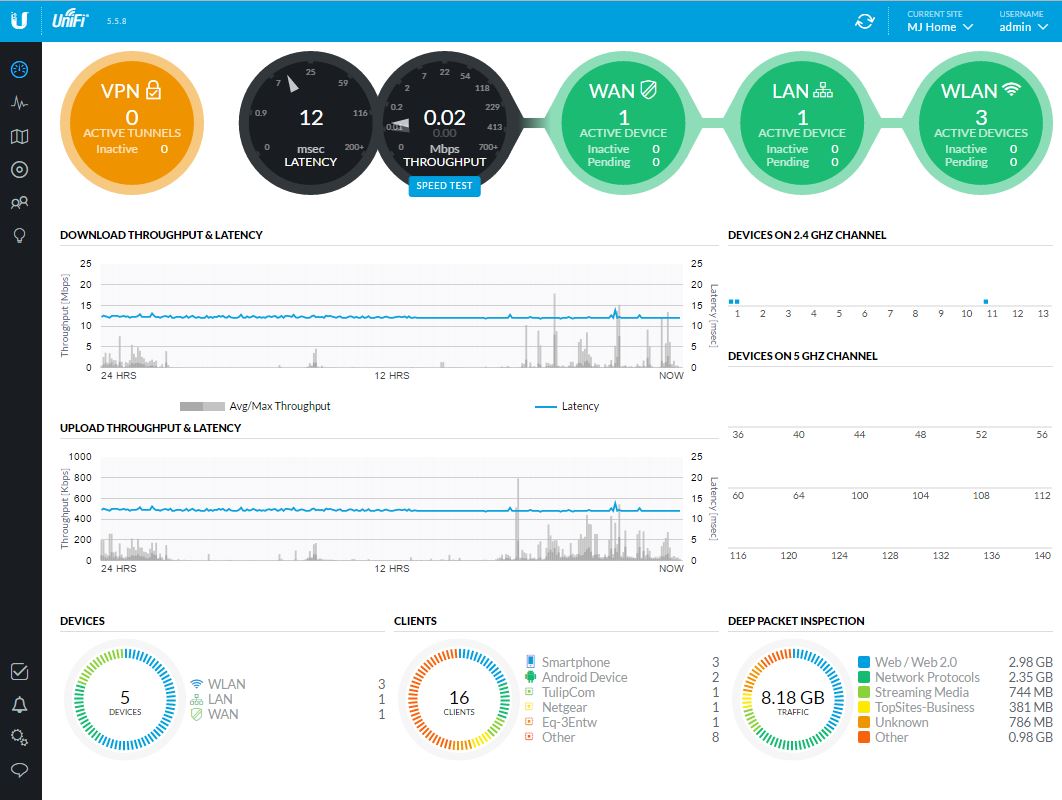Click the WAN shield icon in Devices legend

coord(196,714)
